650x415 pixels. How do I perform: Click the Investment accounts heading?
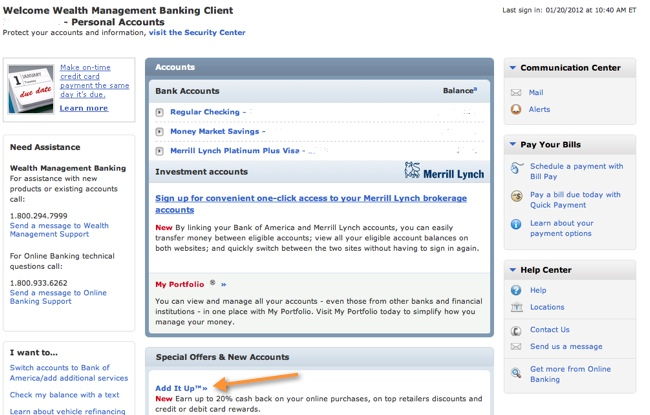pyautogui.click(x=201, y=172)
